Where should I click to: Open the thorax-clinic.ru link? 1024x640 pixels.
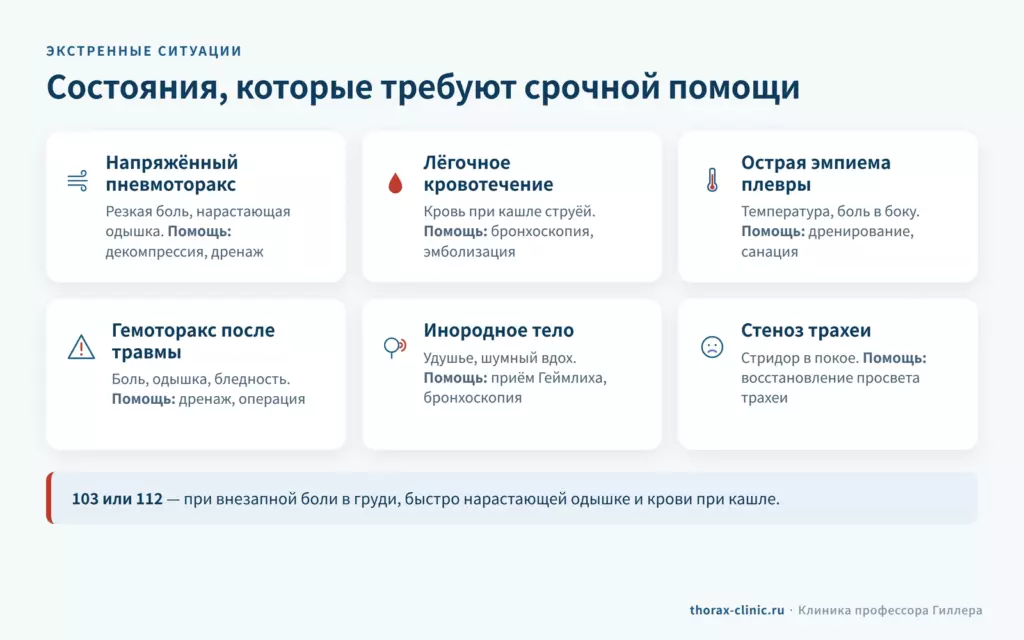(737, 610)
